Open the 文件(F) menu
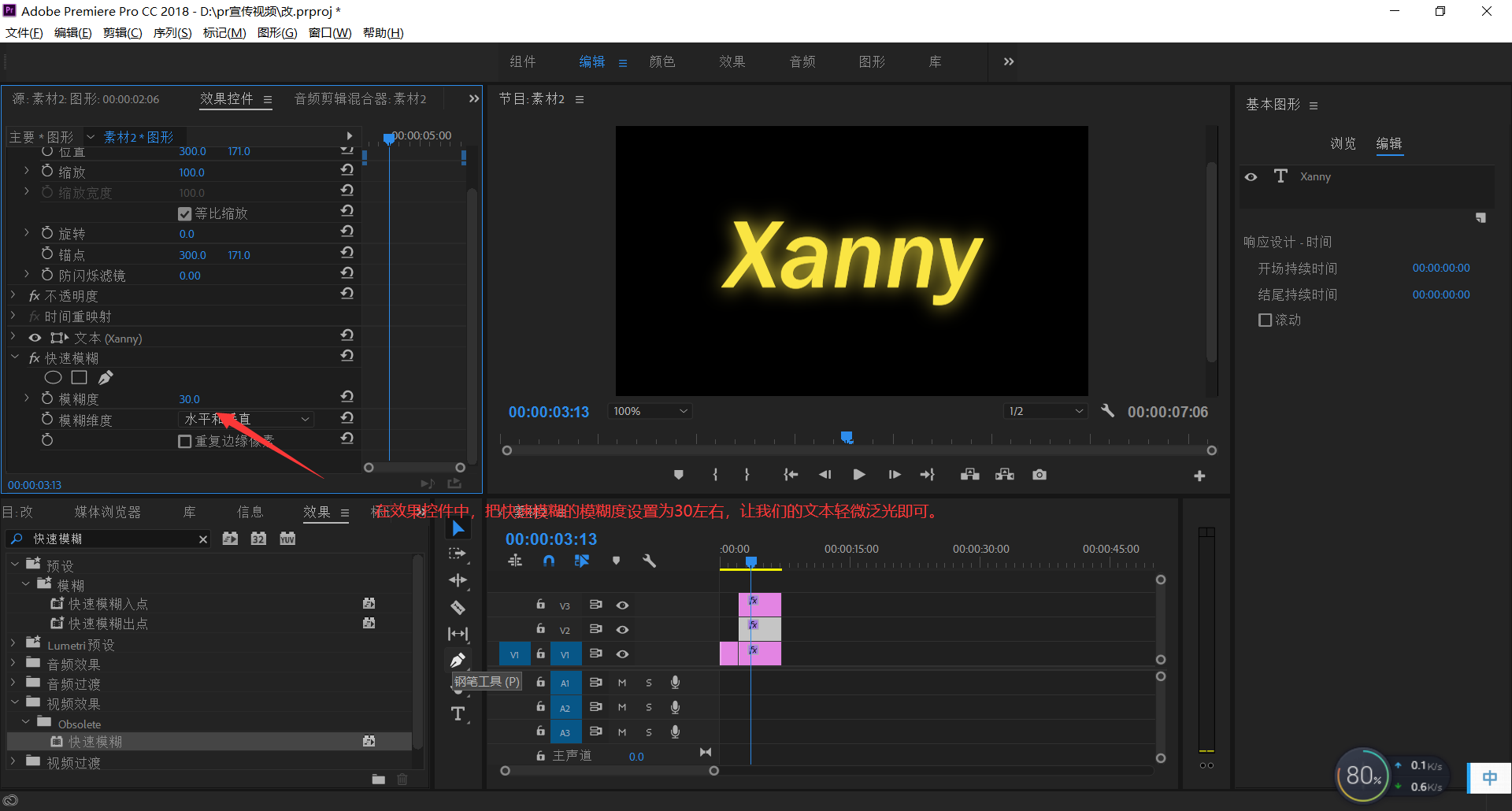Screen dimensions: 1512x811 (x=24, y=32)
